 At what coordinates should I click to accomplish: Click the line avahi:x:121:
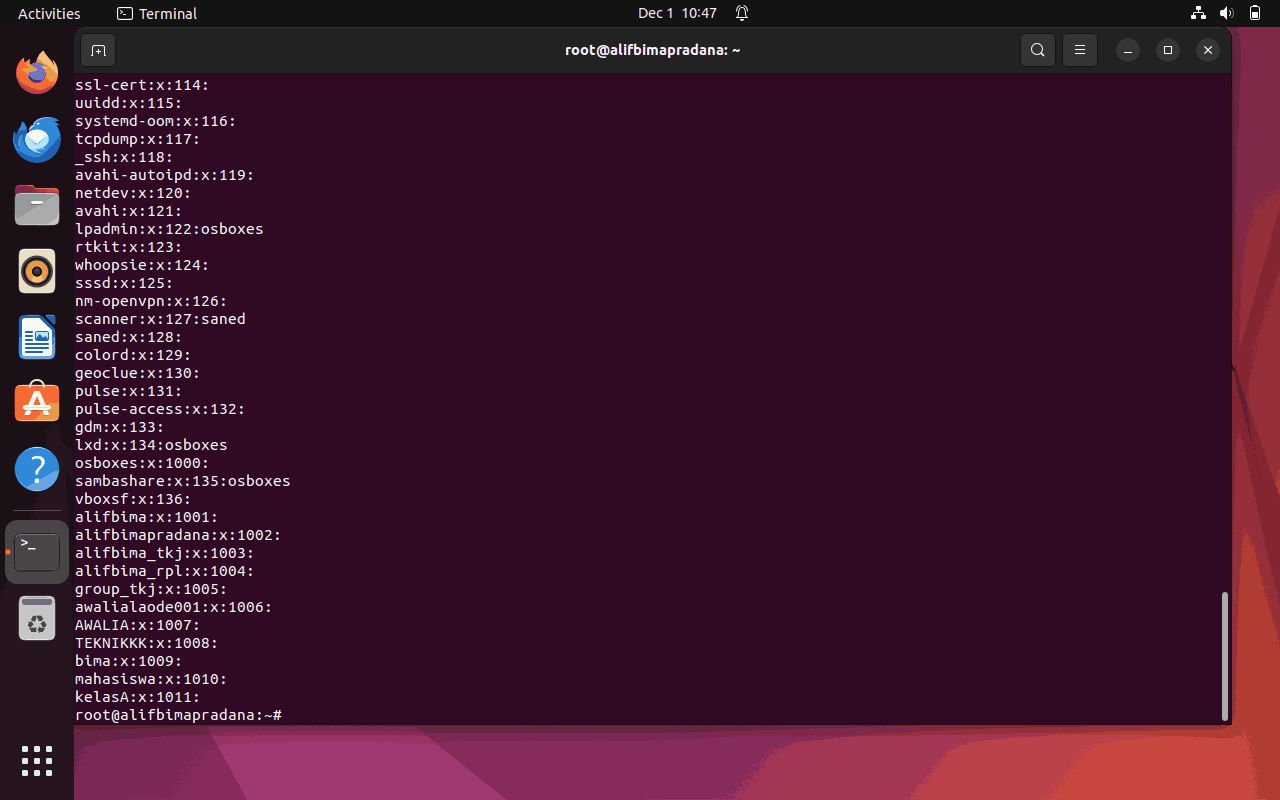click(129, 211)
